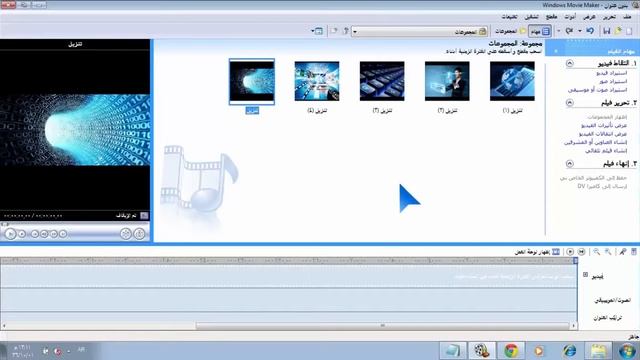Viewport: 640px width, 360px height.
Task: Click the Import video (استيراد فيديو) link
Action: point(611,73)
